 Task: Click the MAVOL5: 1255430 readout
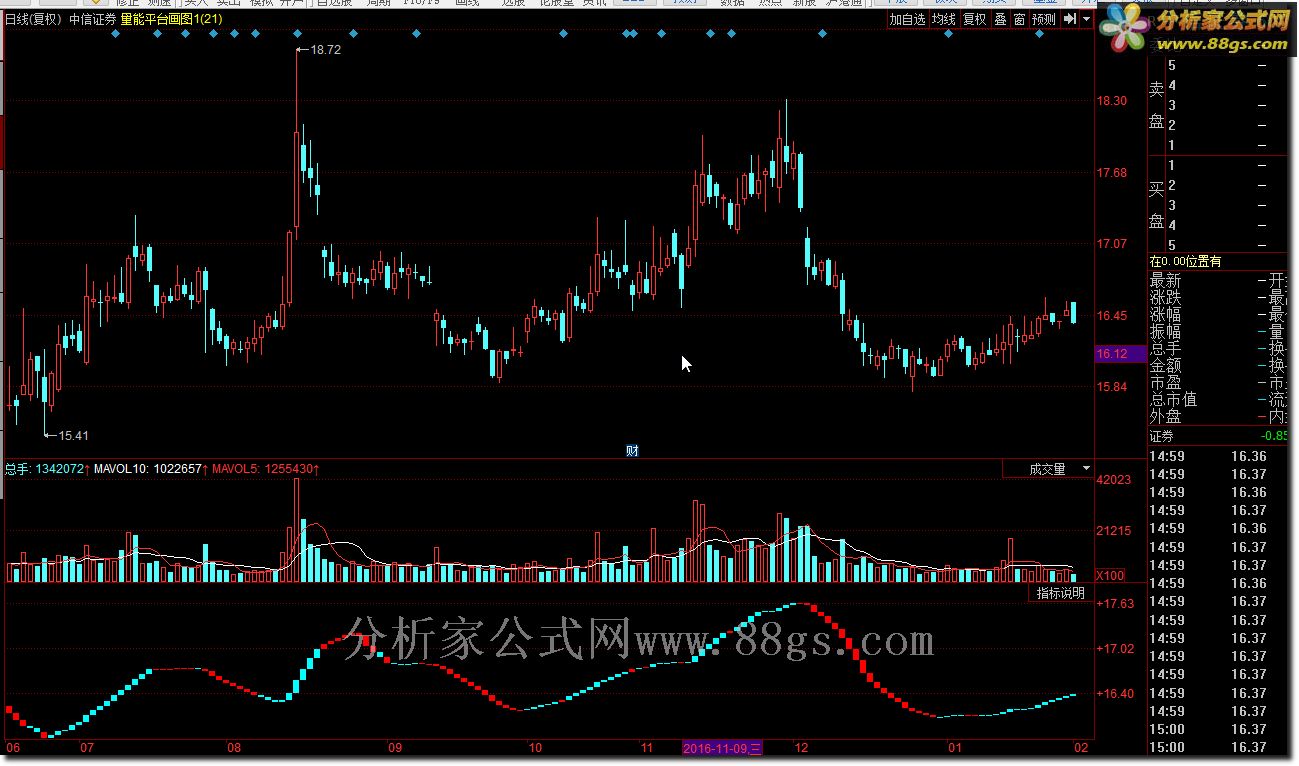click(x=266, y=468)
